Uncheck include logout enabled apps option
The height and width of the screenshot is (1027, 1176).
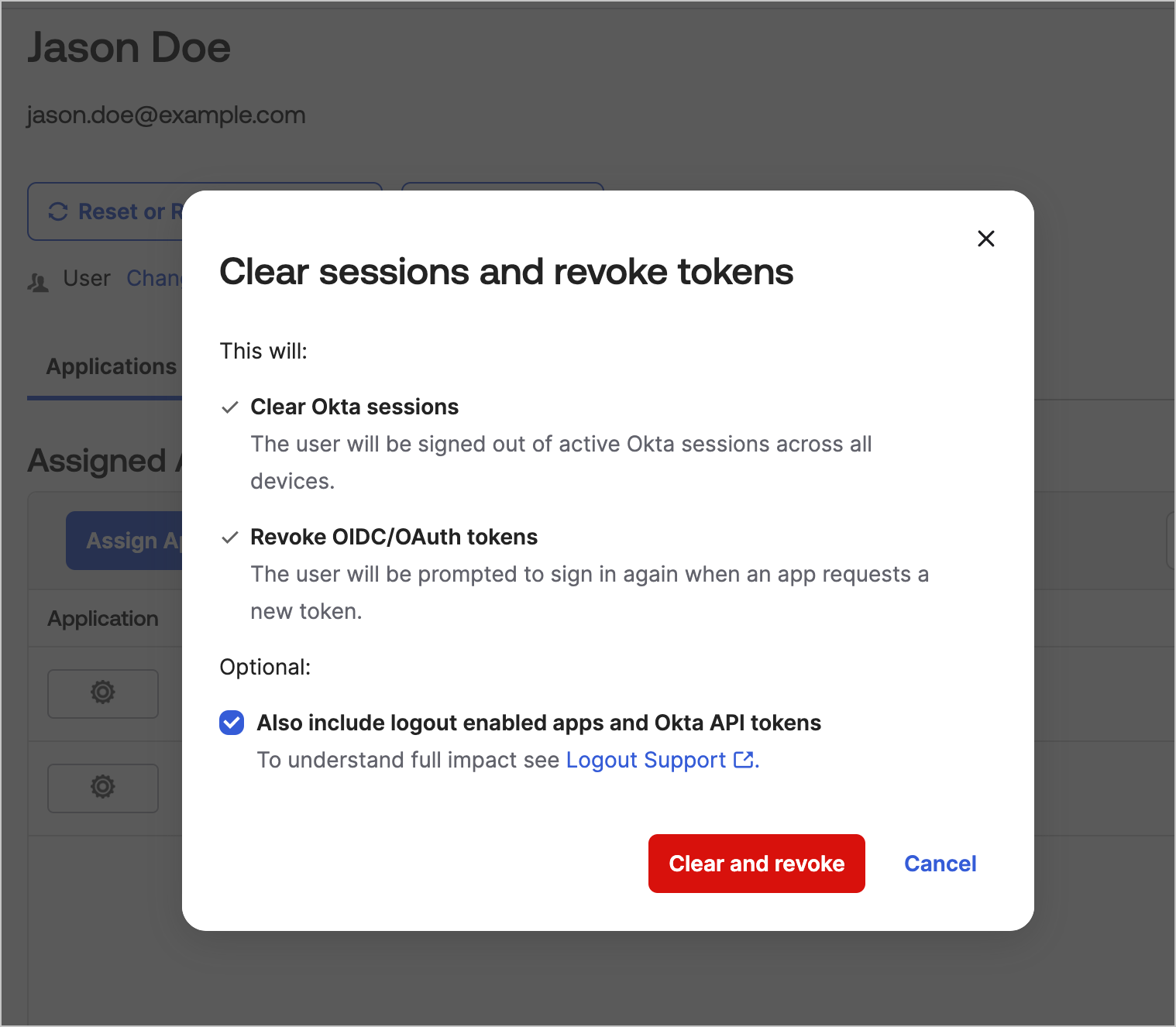(231, 723)
